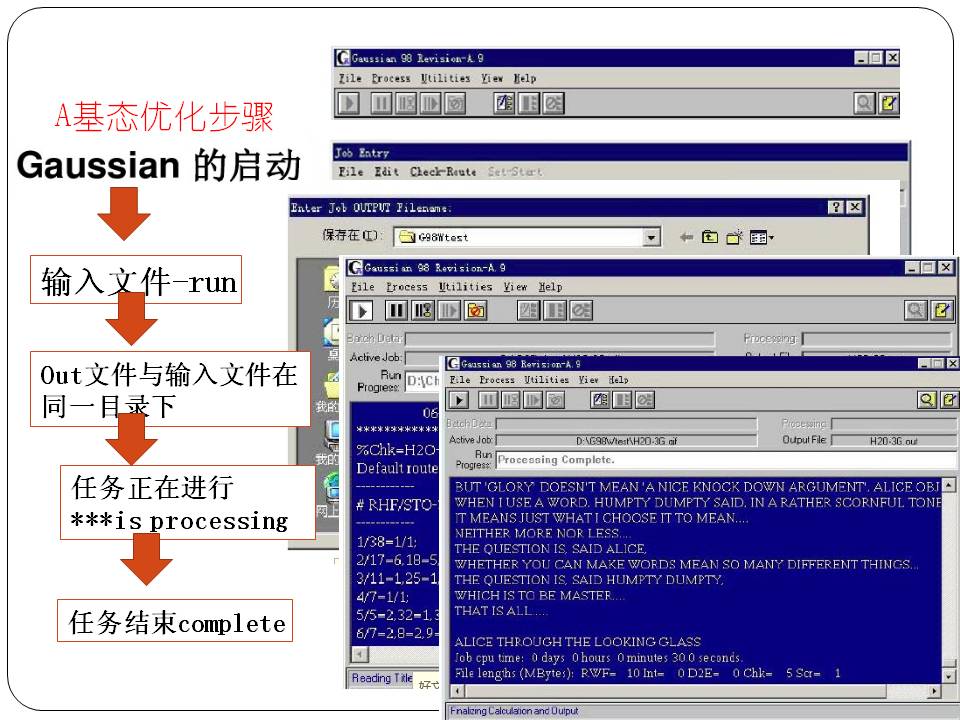Create new folder icon in OUTPUT Filename dialog

click(x=734, y=237)
